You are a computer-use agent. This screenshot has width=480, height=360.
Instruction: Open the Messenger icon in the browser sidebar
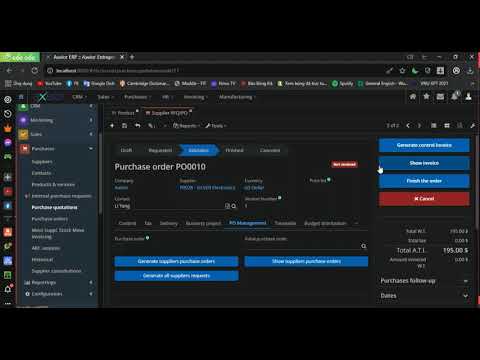(x=8, y=143)
